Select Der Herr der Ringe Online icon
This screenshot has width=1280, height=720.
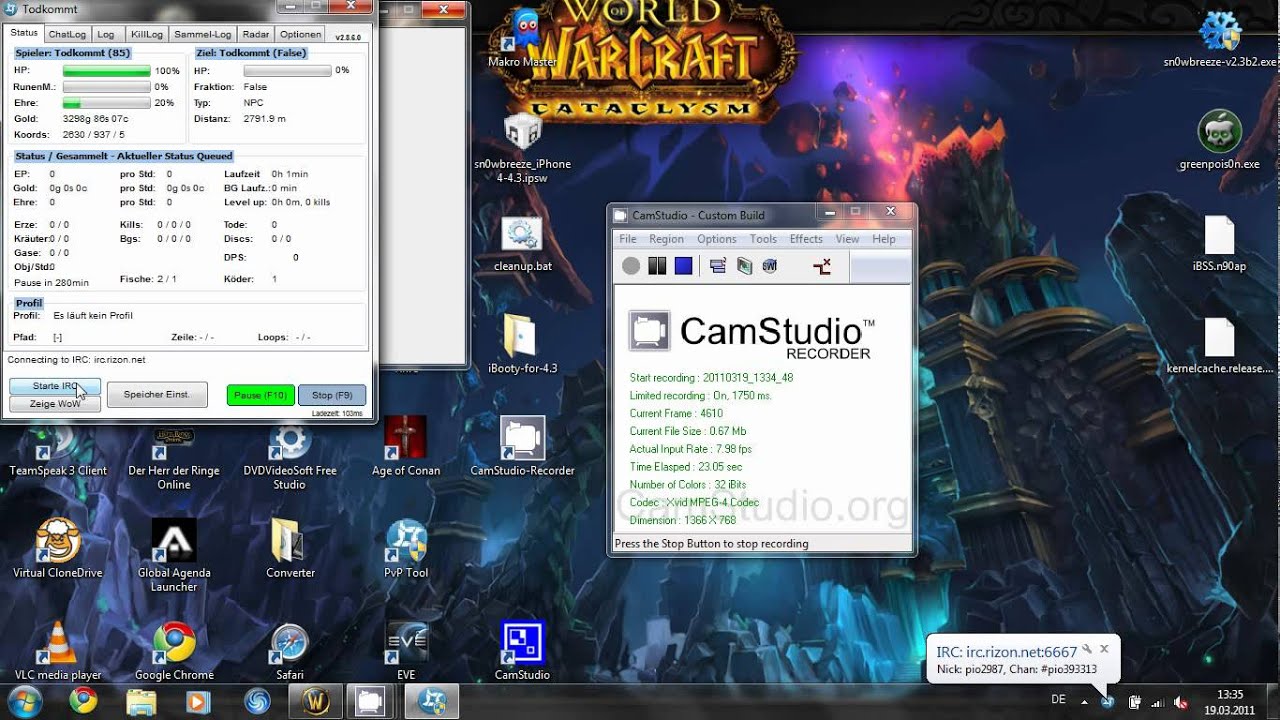[174, 455]
